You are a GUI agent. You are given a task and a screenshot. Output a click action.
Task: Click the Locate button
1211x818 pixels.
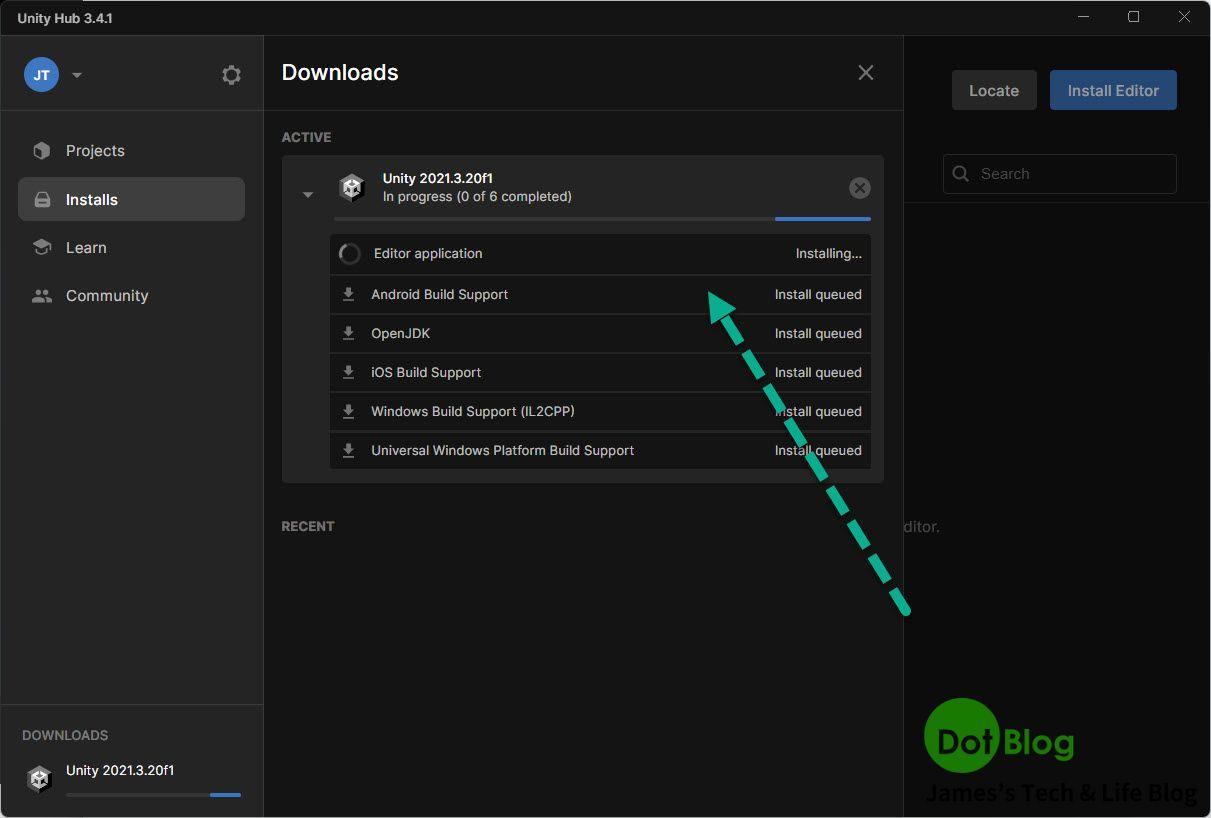pos(993,90)
